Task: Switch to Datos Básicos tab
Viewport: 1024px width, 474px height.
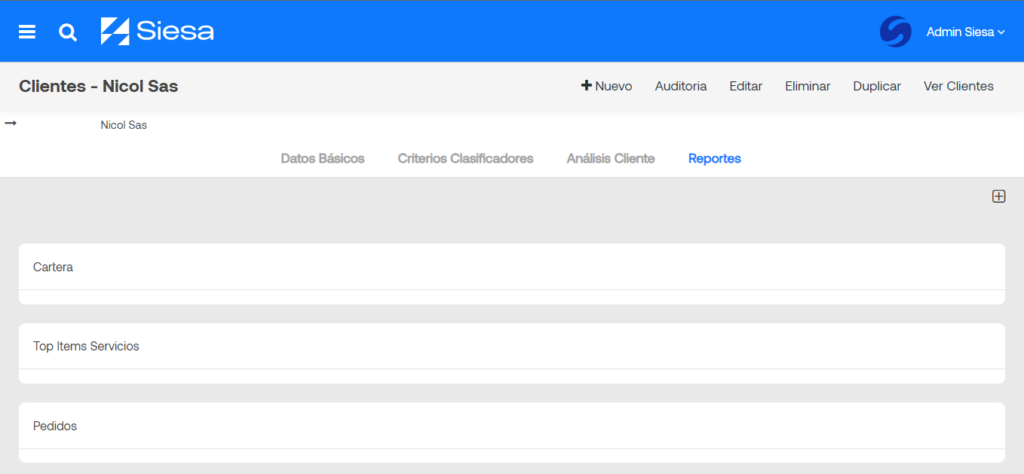Action: tap(323, 159)
